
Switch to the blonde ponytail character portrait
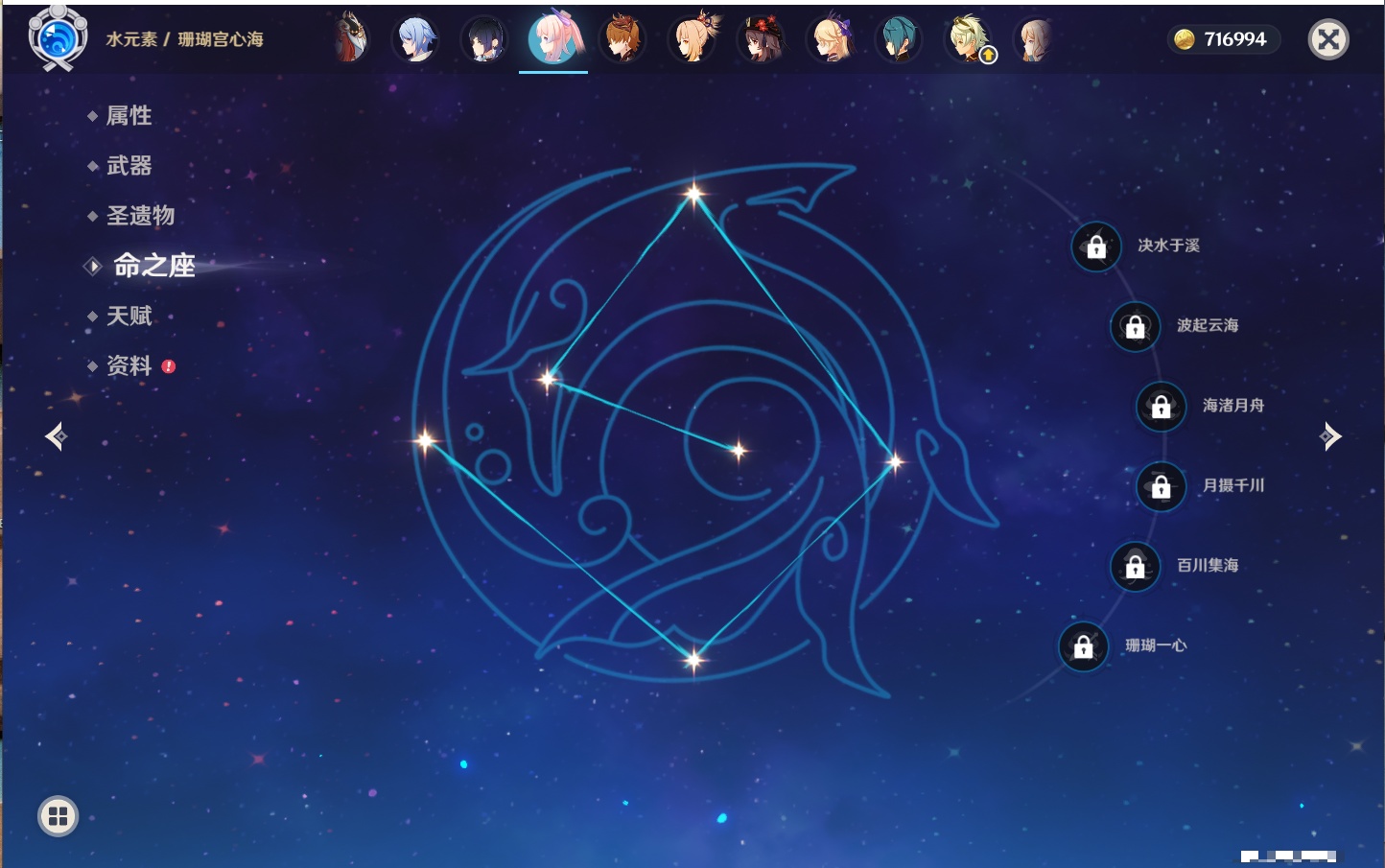[x=692, y=38]
